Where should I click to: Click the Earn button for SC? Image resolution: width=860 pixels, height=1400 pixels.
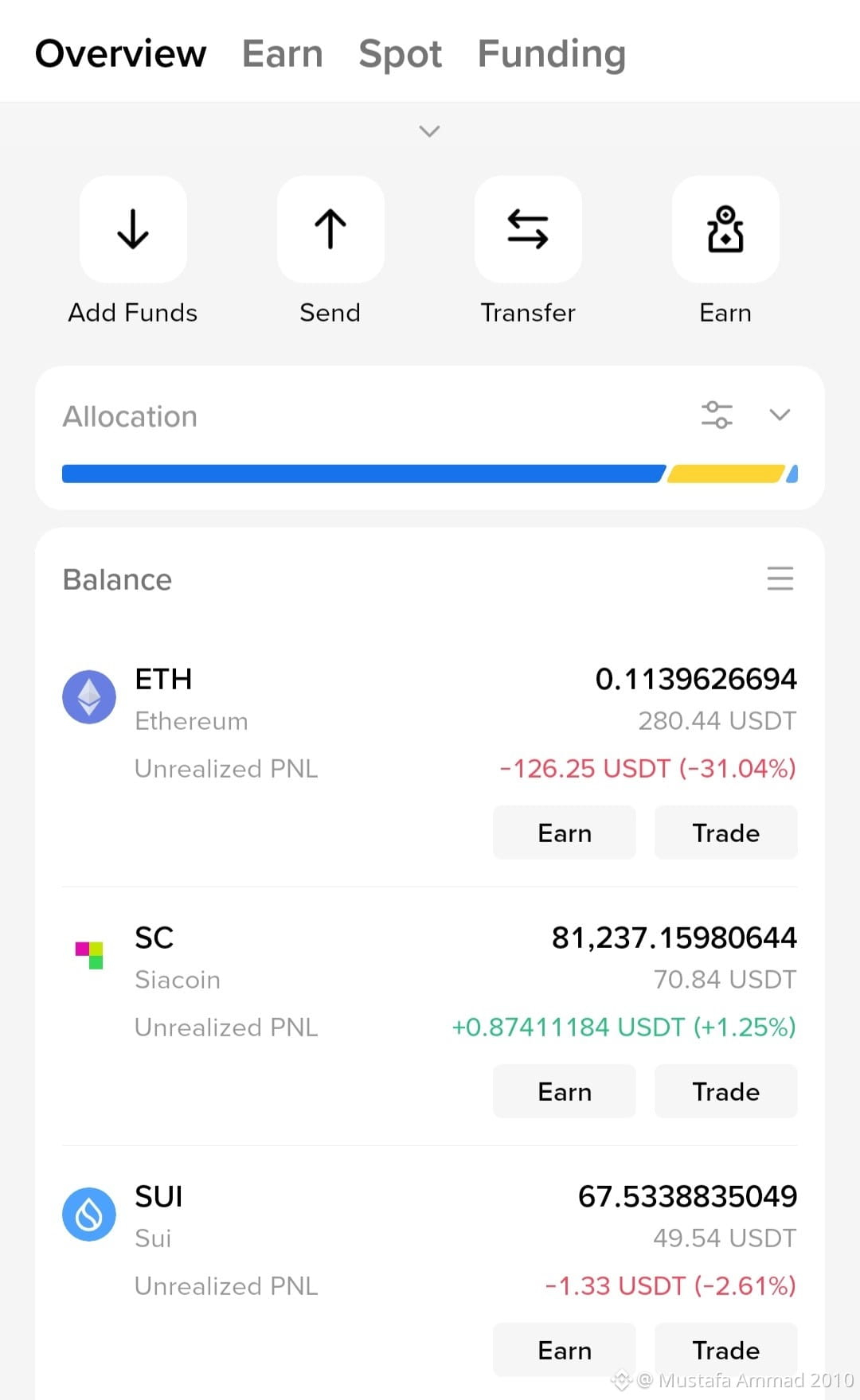[x=565, y=1091]
